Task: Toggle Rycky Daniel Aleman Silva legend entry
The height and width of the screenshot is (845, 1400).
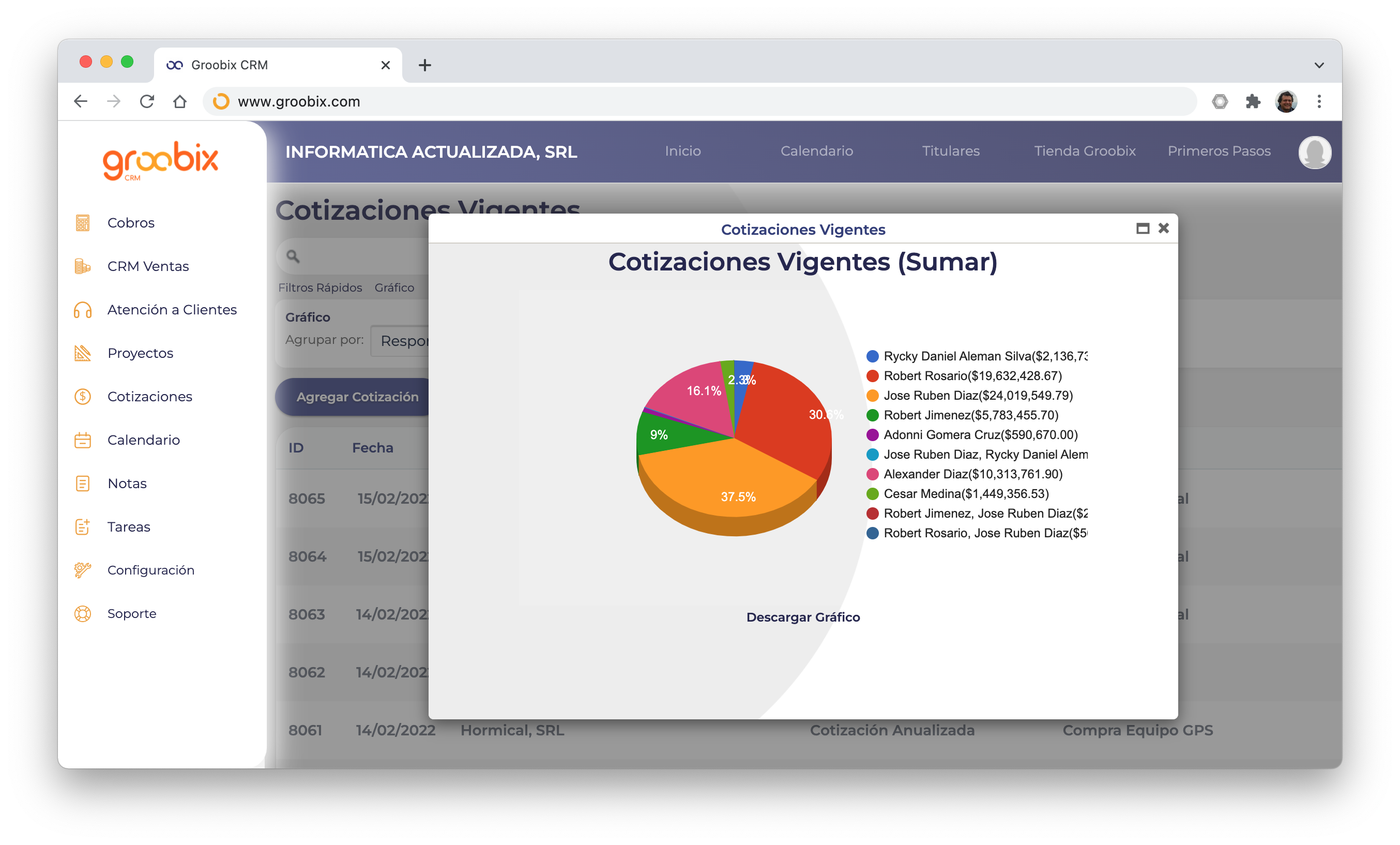Action: (977, 356)
